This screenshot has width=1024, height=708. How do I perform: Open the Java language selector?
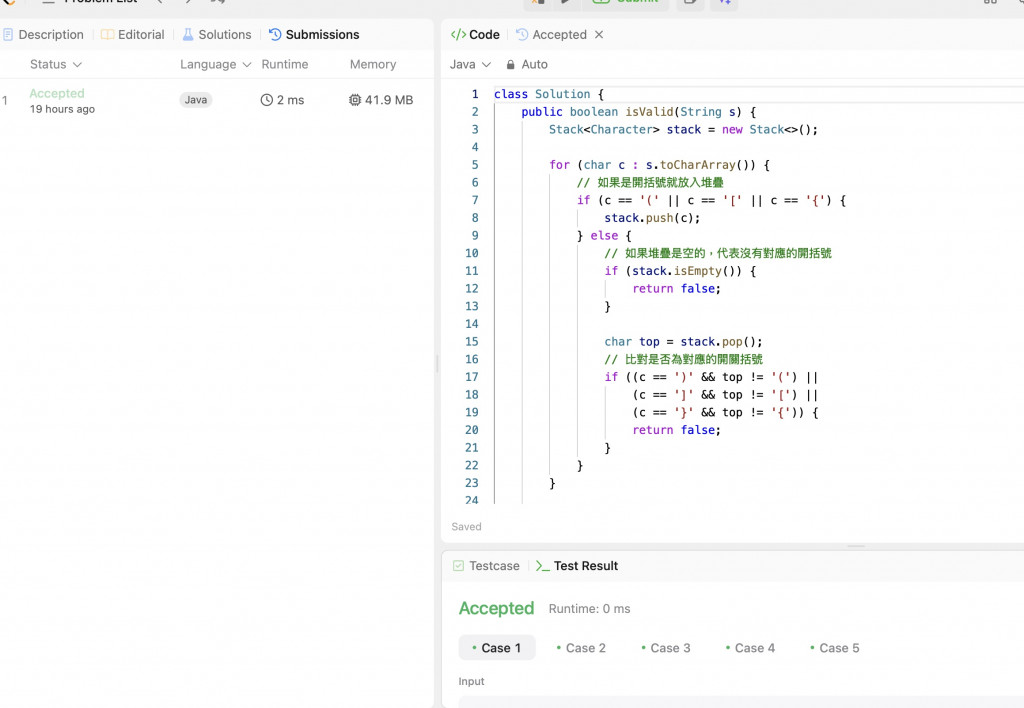pyautogui.click(x=470, y=64)
